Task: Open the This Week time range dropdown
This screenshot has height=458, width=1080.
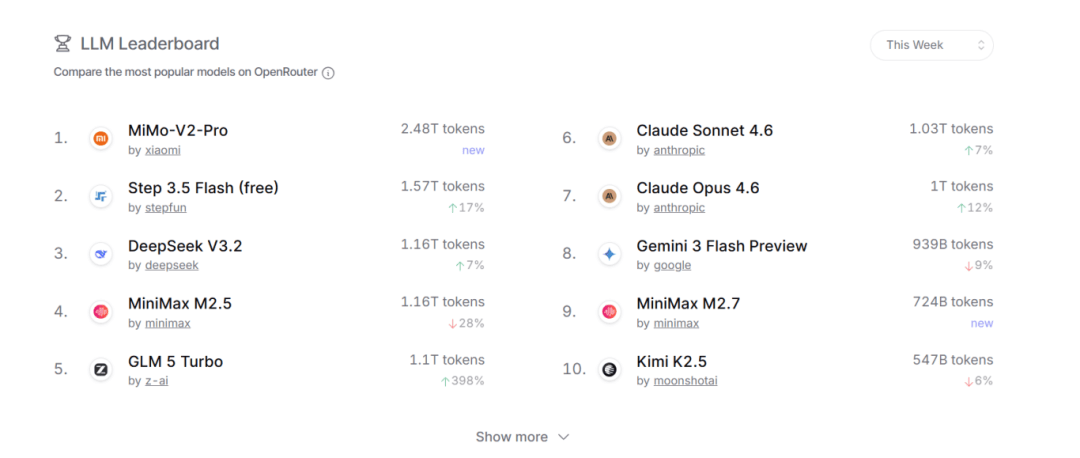Action: pos(931,45)
